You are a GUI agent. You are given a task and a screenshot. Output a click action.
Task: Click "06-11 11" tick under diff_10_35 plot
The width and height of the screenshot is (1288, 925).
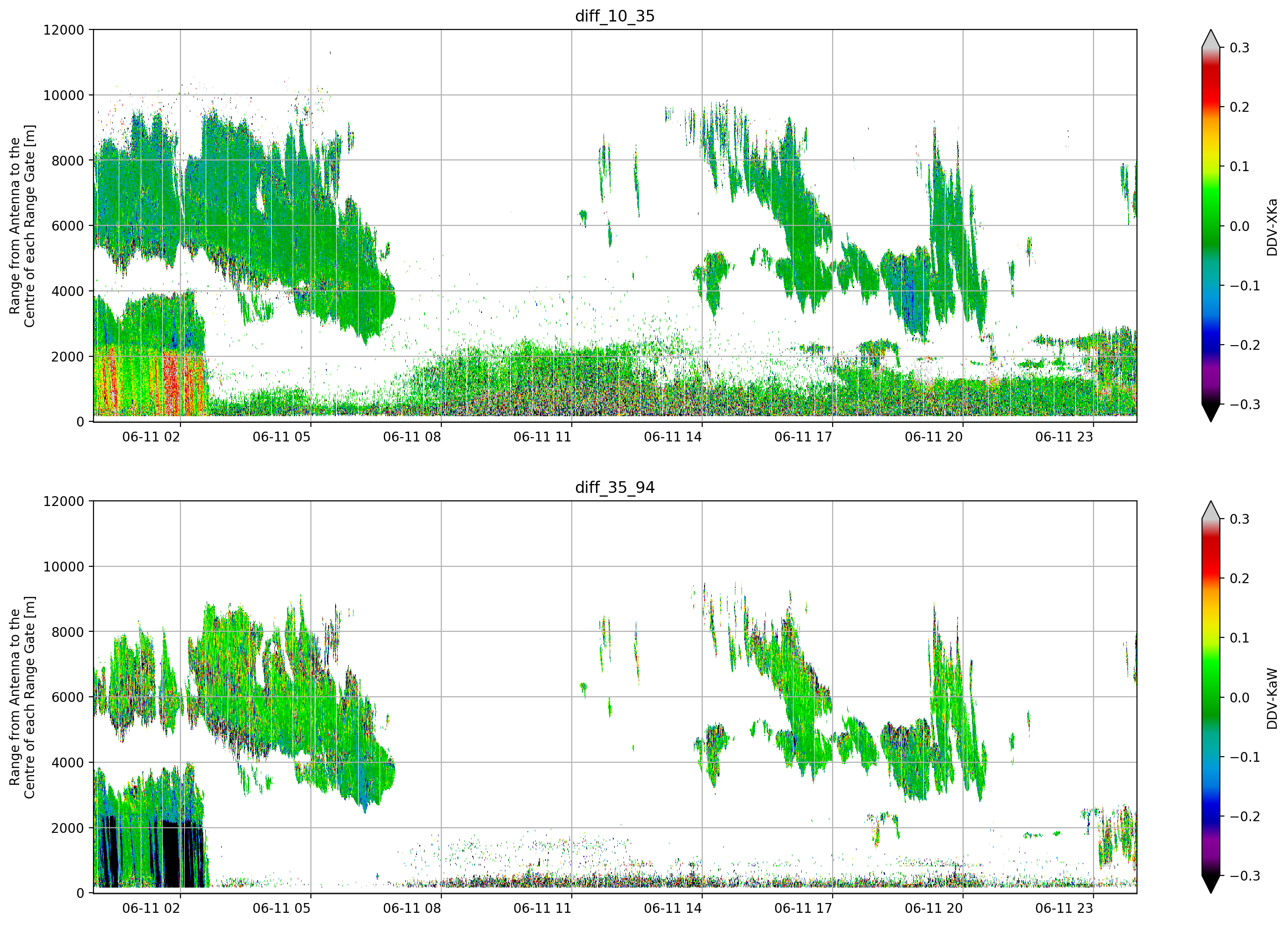coord(542,437)
